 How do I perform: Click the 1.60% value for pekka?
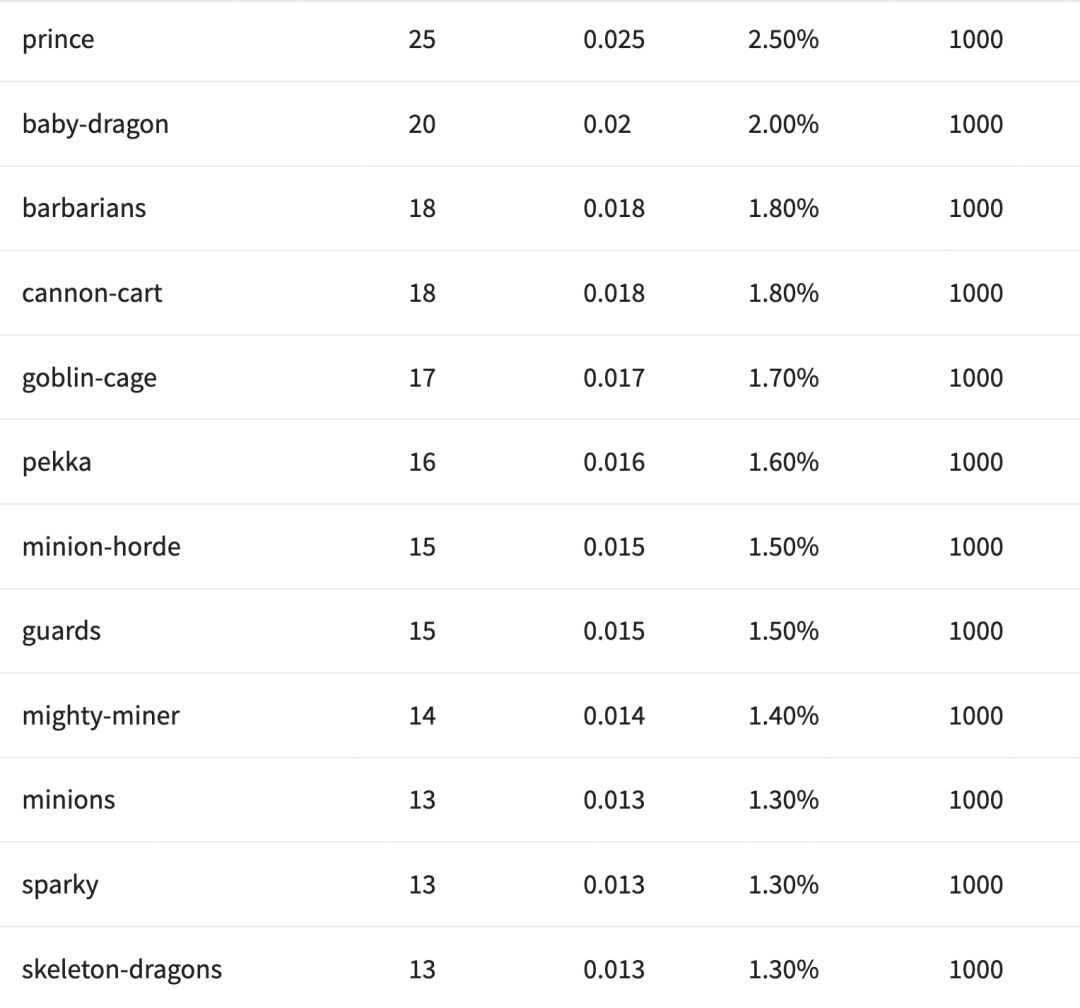pos(783,463)
